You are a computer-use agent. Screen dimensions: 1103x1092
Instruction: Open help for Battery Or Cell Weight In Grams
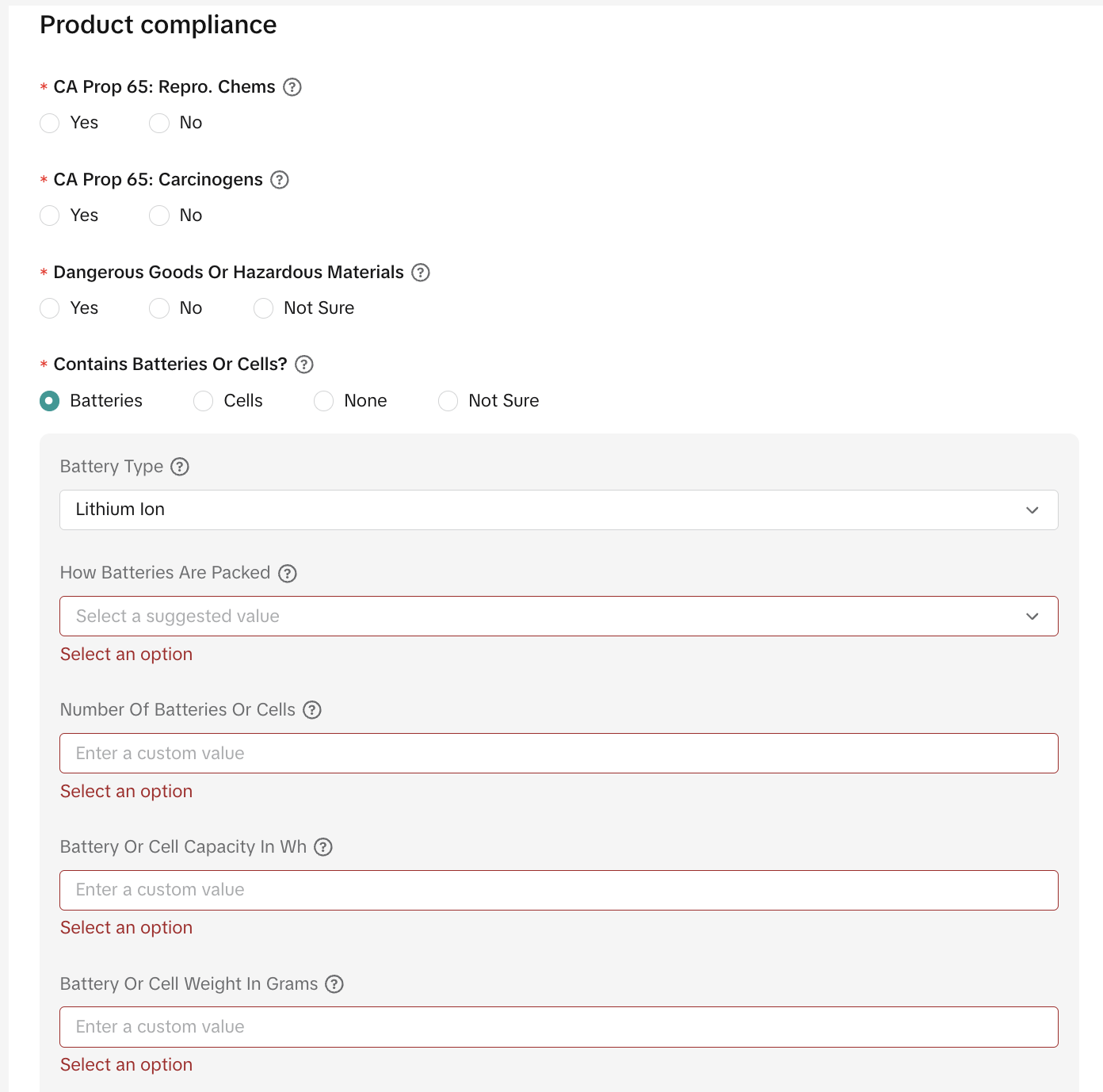point(334,984)
